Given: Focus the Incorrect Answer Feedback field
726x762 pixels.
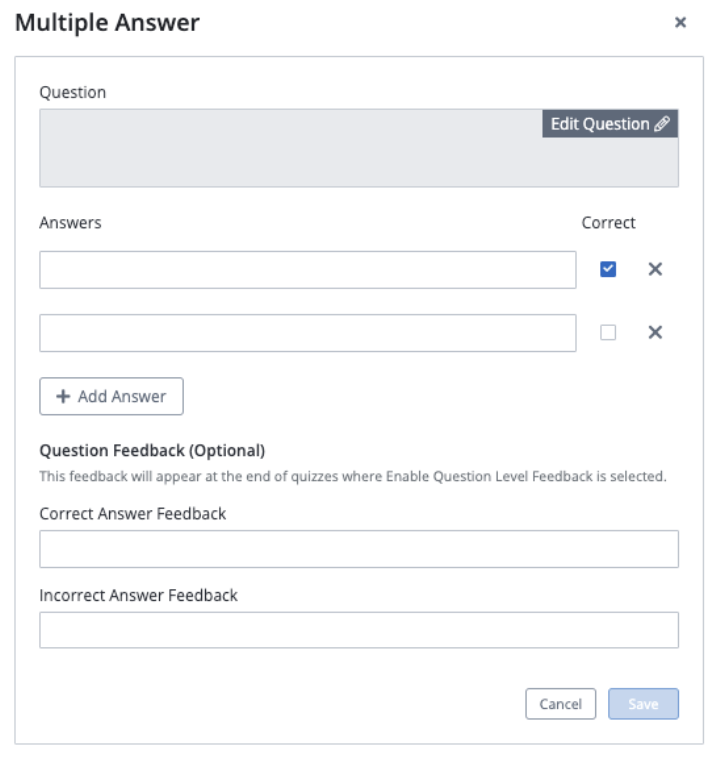Looking at the screenshot, I should [x=359, y=630].
